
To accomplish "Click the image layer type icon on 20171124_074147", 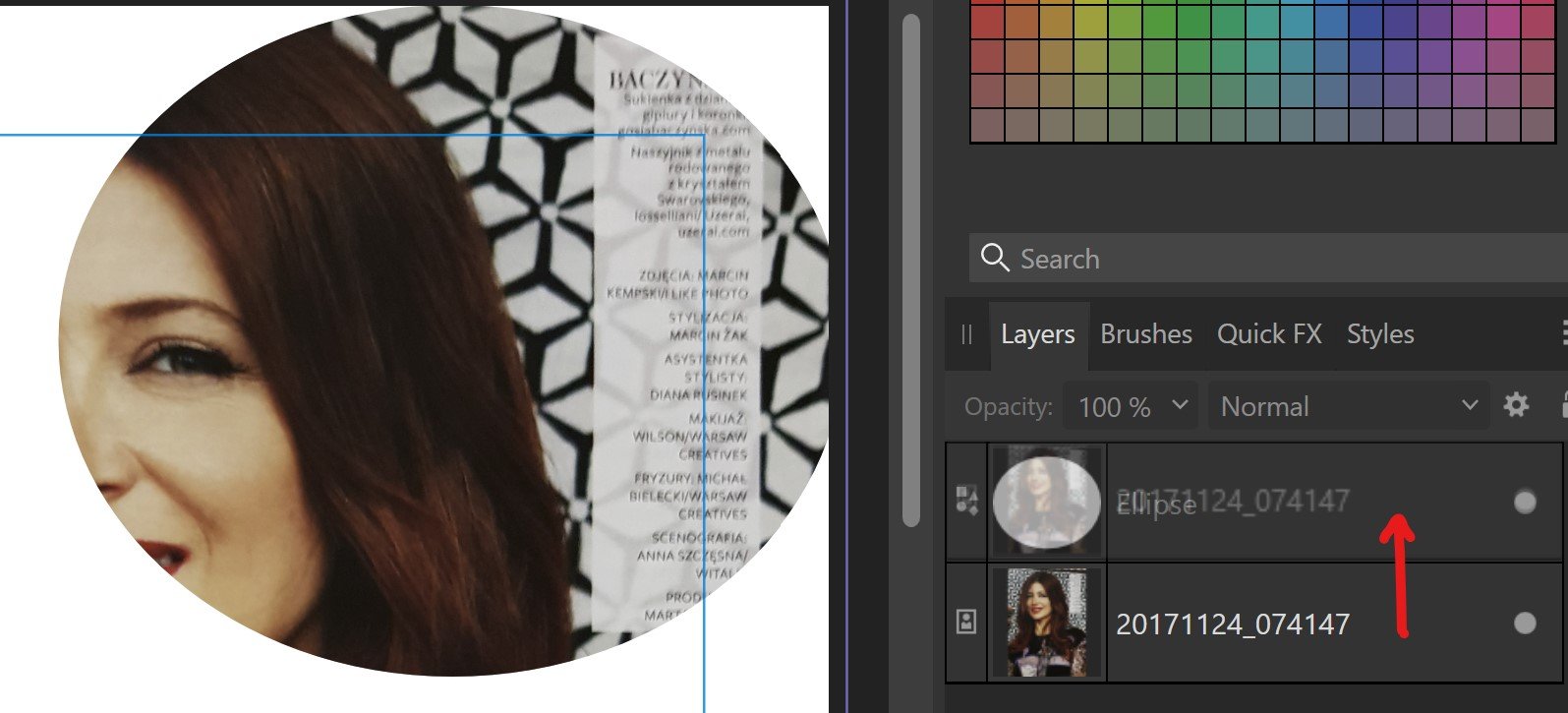I will point(966,622).
